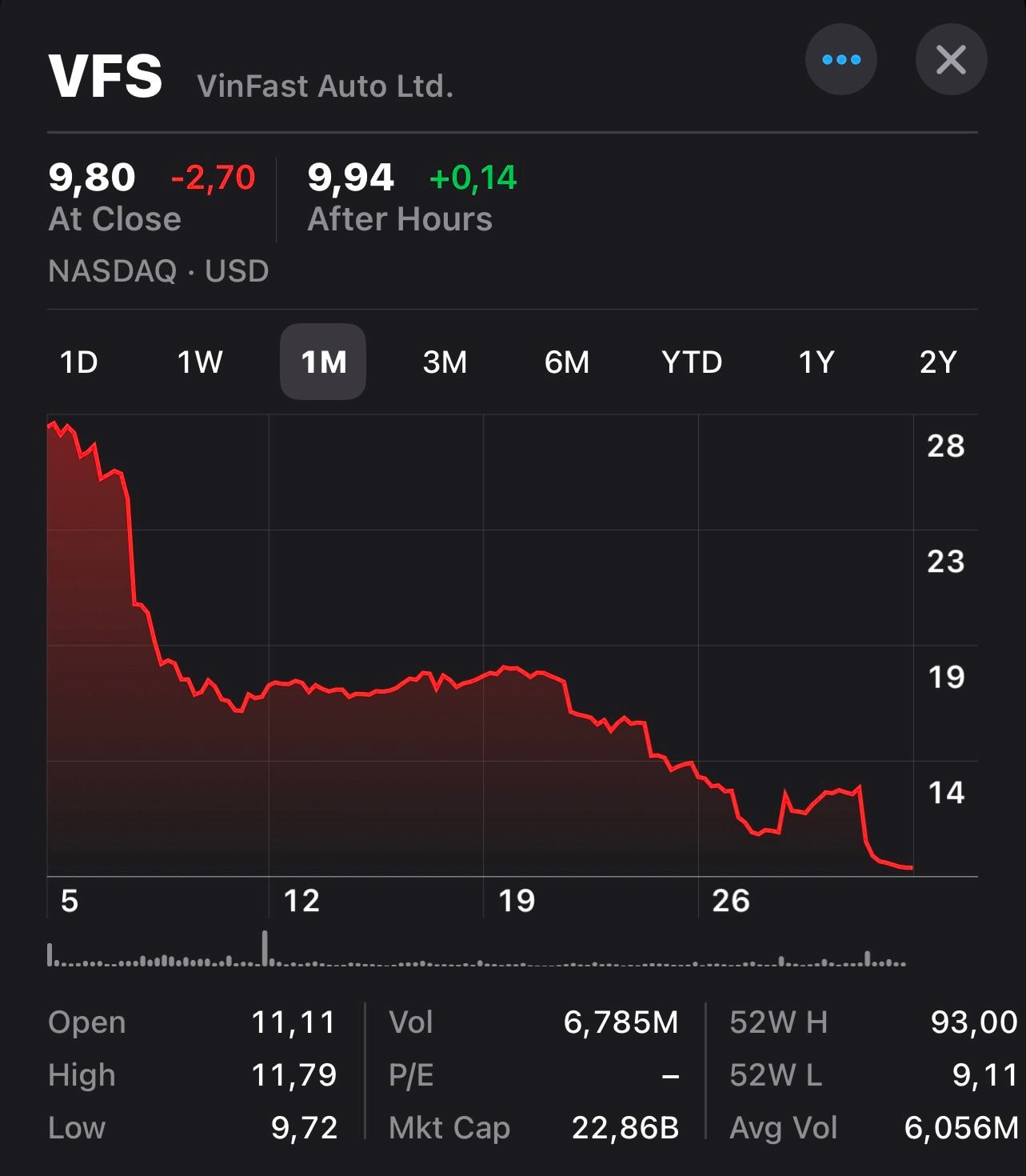Image resolution: width=1026 pixels, height=1176 pixels.
Task: Tap the date label 5 on axis
Action: tap(70, 901)
